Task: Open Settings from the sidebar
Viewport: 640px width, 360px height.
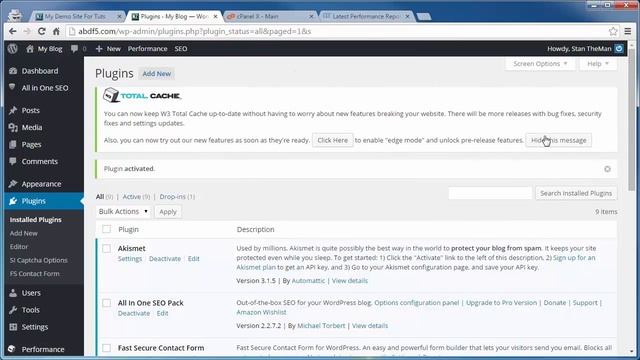Action: click(x=35, y=327)
